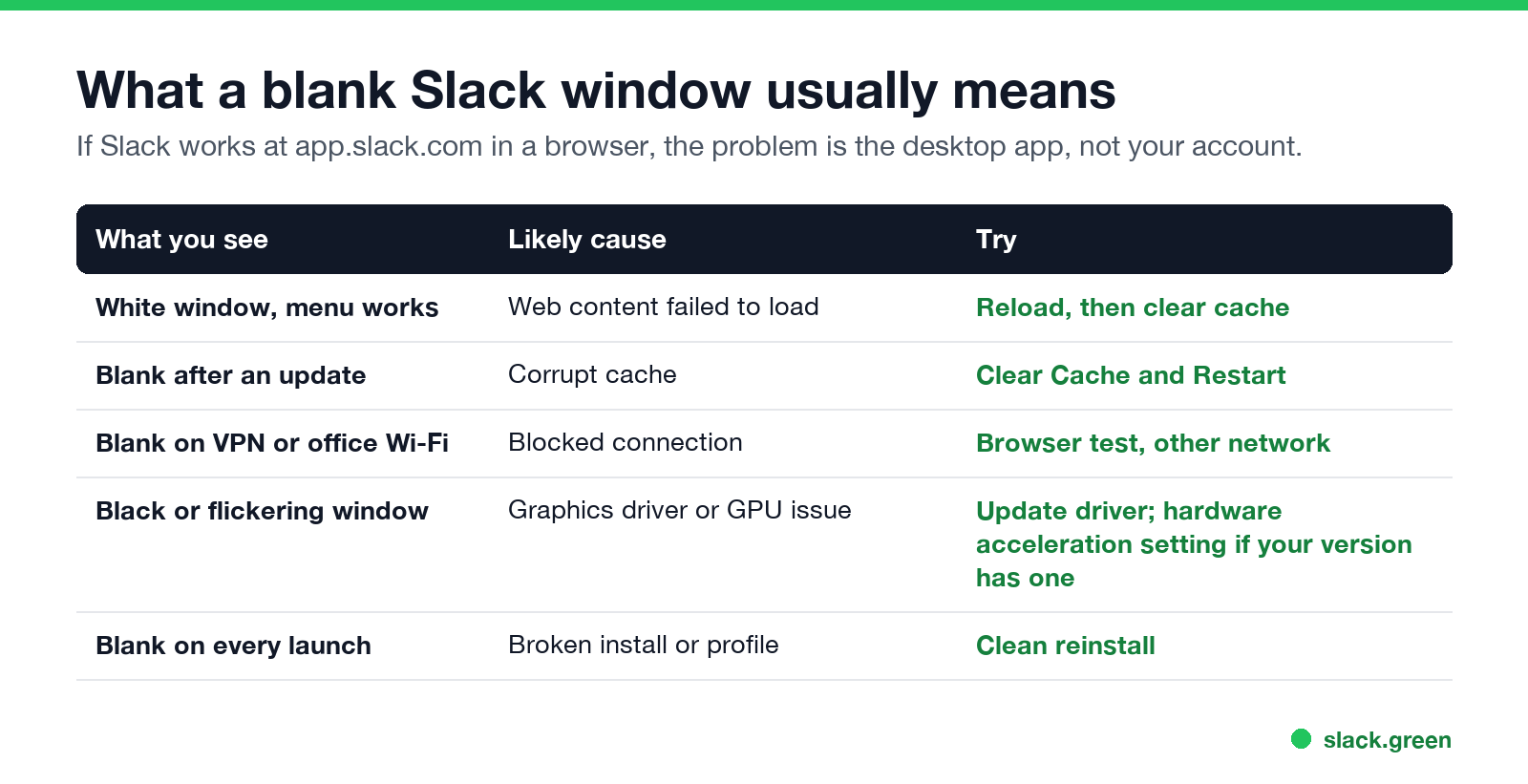Click the 'Try' column header

(996, 240)
